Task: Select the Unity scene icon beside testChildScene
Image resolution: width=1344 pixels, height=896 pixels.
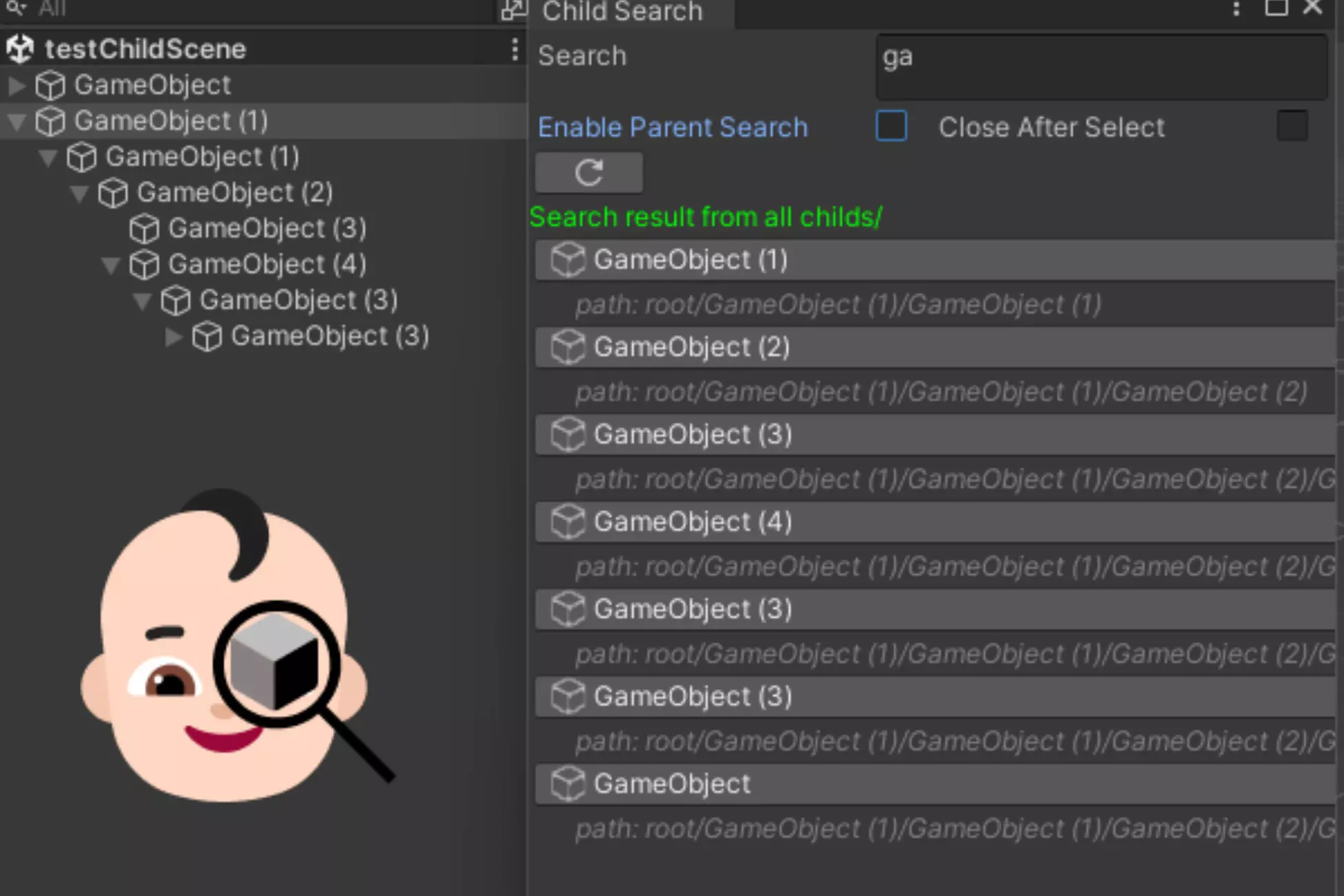Action: [x=21, y=48]
